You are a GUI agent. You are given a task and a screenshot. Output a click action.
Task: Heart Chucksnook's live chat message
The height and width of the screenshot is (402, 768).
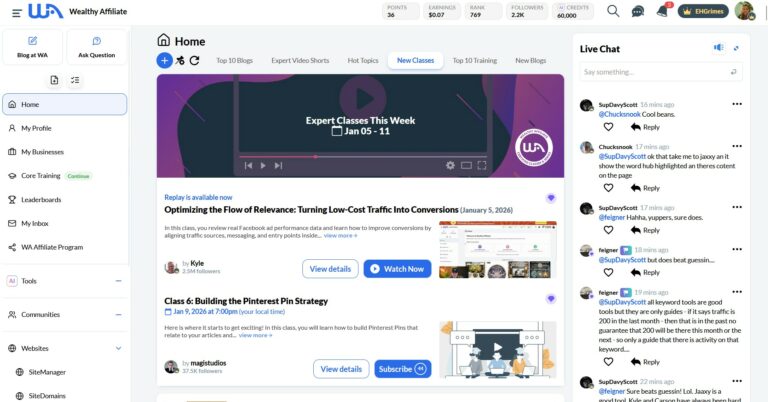pyautogui.click(x=608, y=188)
